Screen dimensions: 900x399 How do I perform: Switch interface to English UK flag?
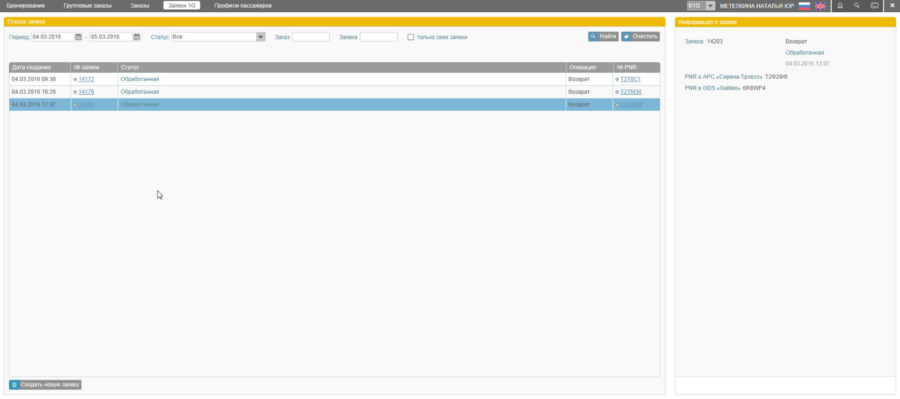[820, 6]
